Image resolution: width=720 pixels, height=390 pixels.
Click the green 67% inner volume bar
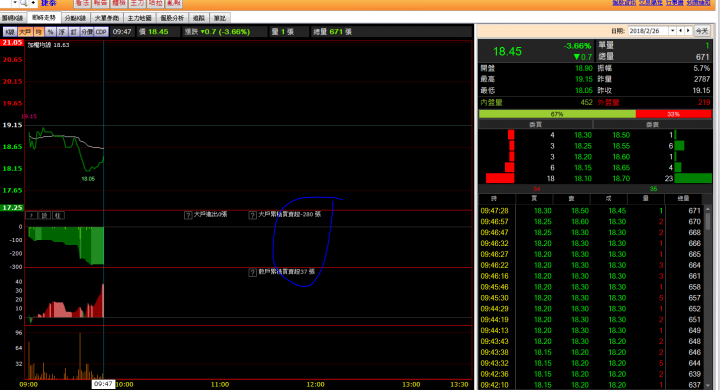557,114
